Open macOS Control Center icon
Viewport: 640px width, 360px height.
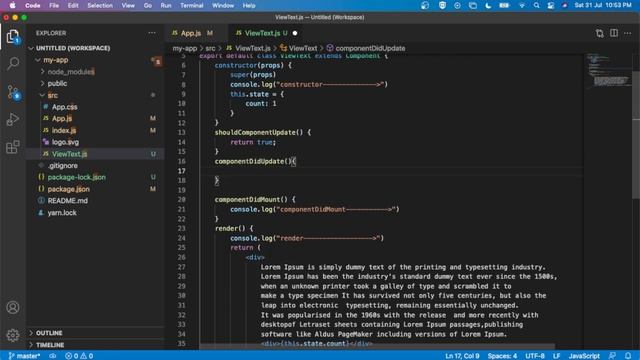551,5
